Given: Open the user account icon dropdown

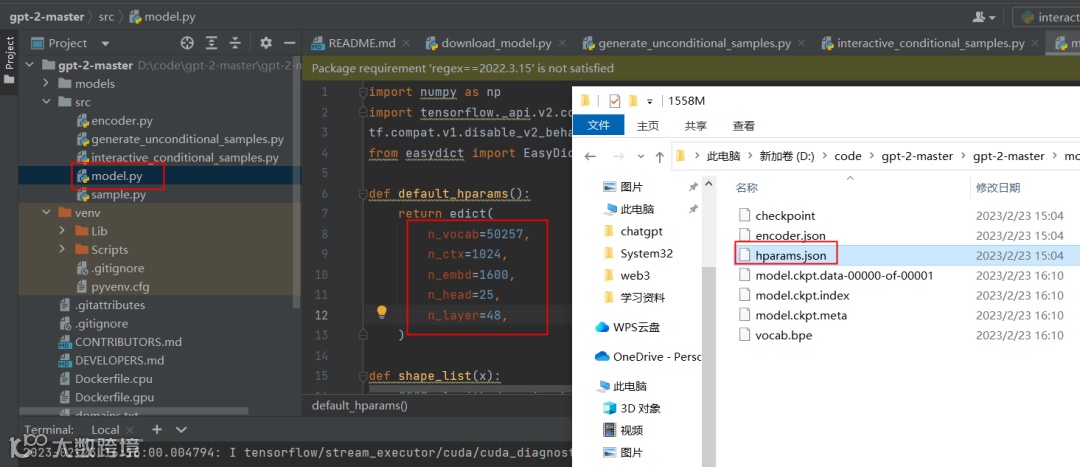Looking at the screenshot, I should coord(984,17).
